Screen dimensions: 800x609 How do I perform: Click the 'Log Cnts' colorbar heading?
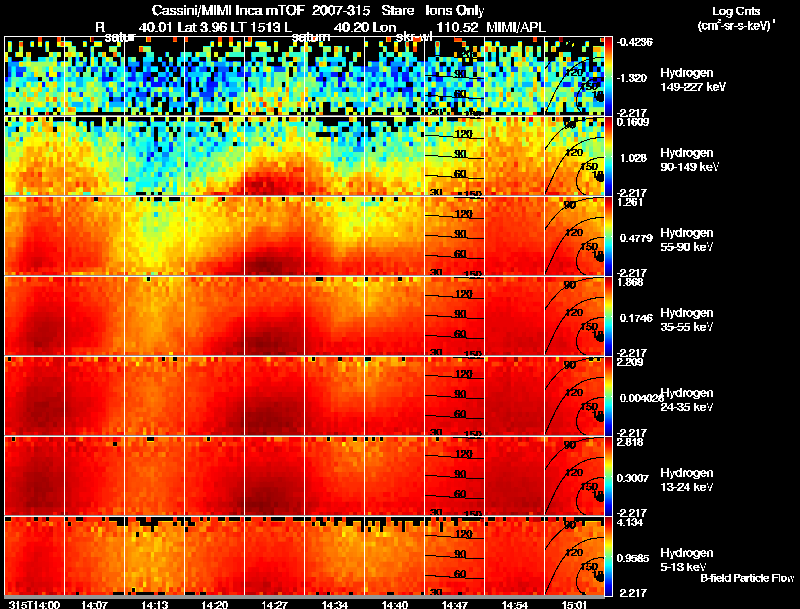pos(736,11)
